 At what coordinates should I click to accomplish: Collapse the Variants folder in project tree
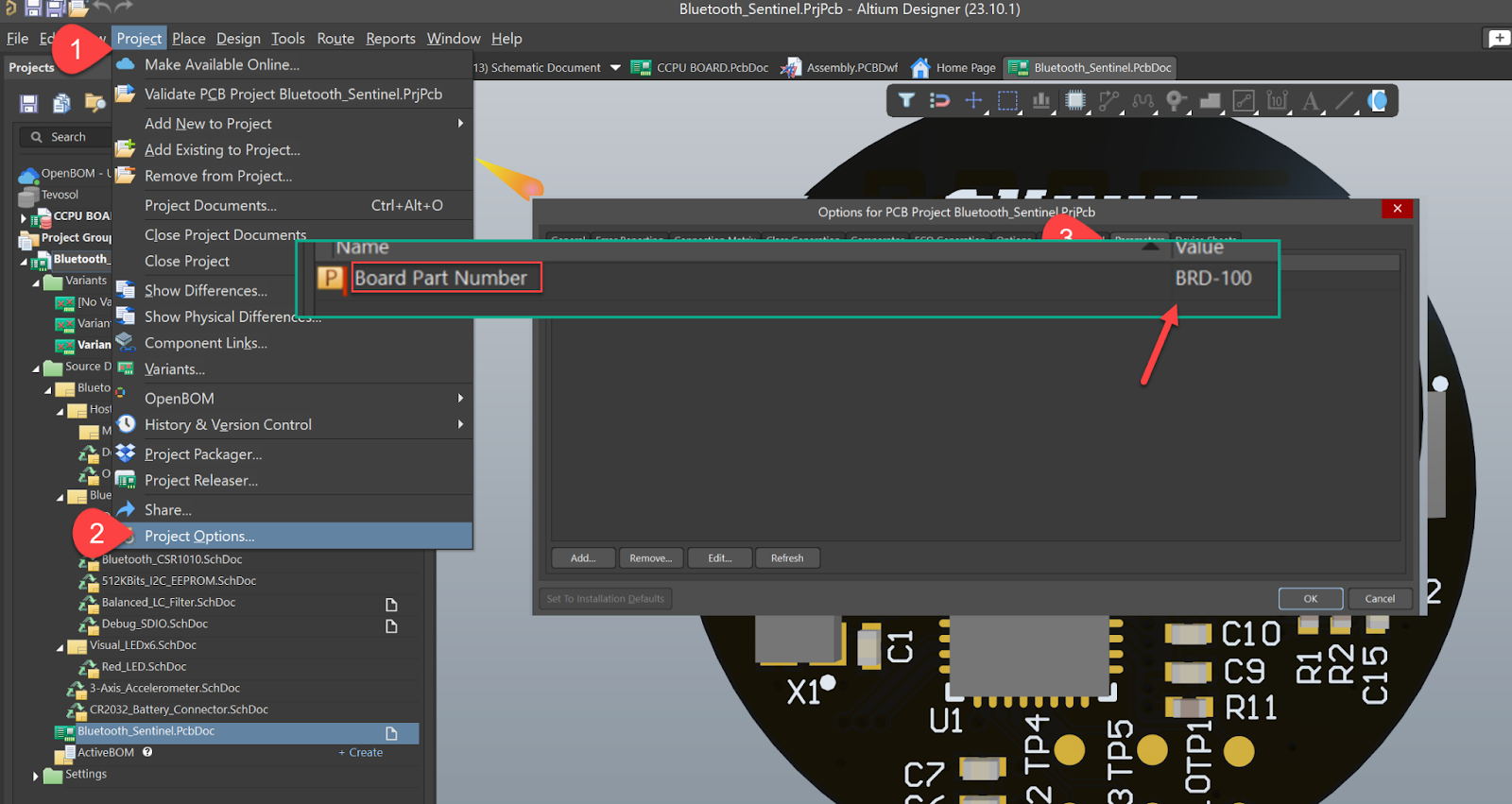[x=37, y=282]
